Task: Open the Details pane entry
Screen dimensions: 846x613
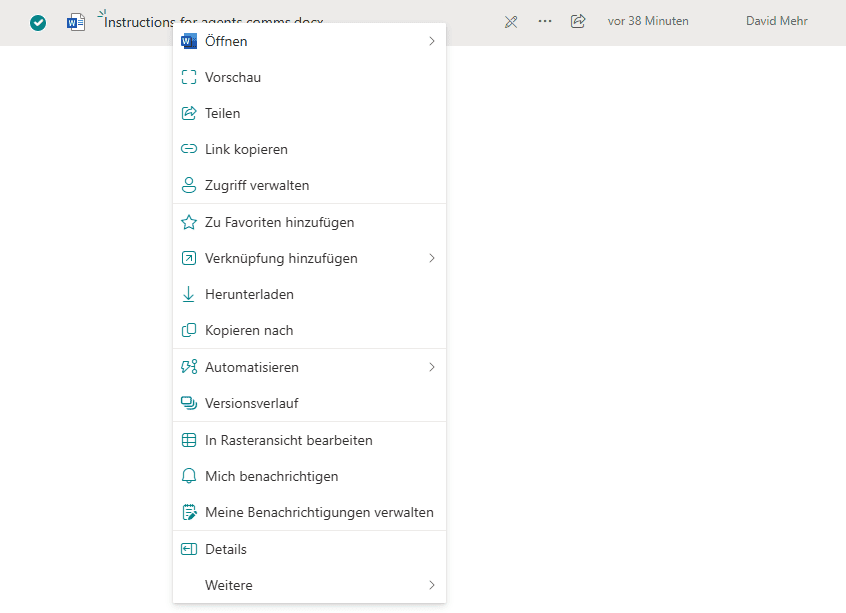Action: (226, 549)
